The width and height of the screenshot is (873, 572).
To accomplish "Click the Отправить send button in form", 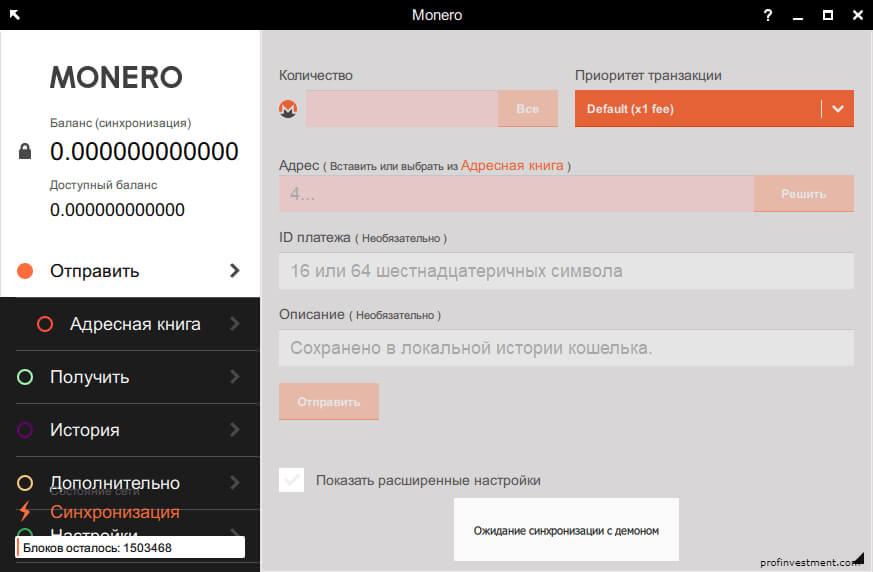I will (x=328, y=402).
